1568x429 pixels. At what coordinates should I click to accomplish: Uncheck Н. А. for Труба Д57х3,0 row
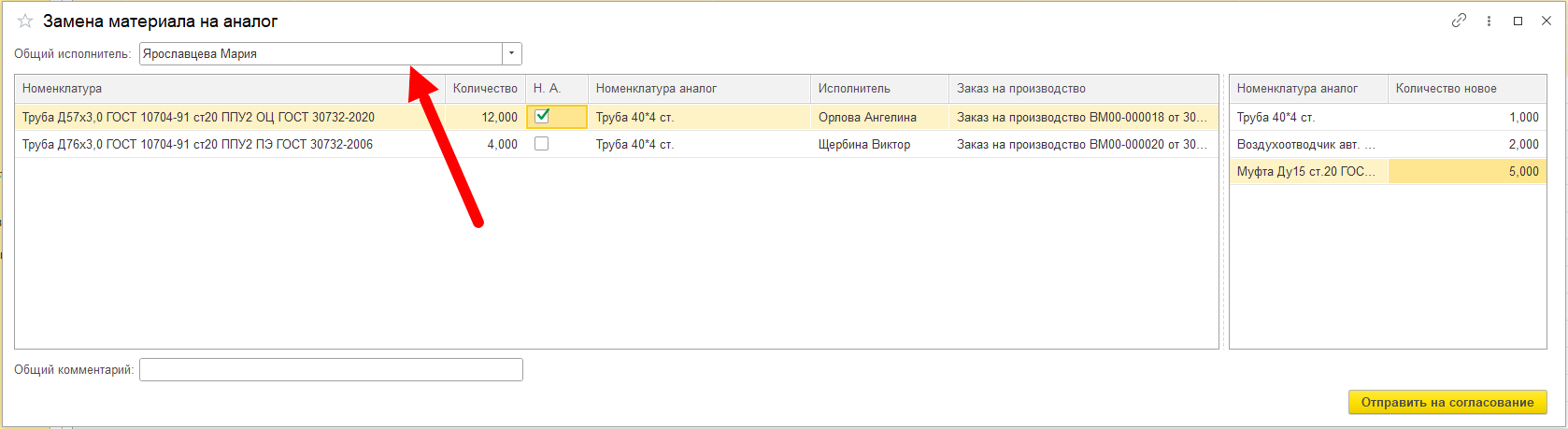(x=542, y=117)
